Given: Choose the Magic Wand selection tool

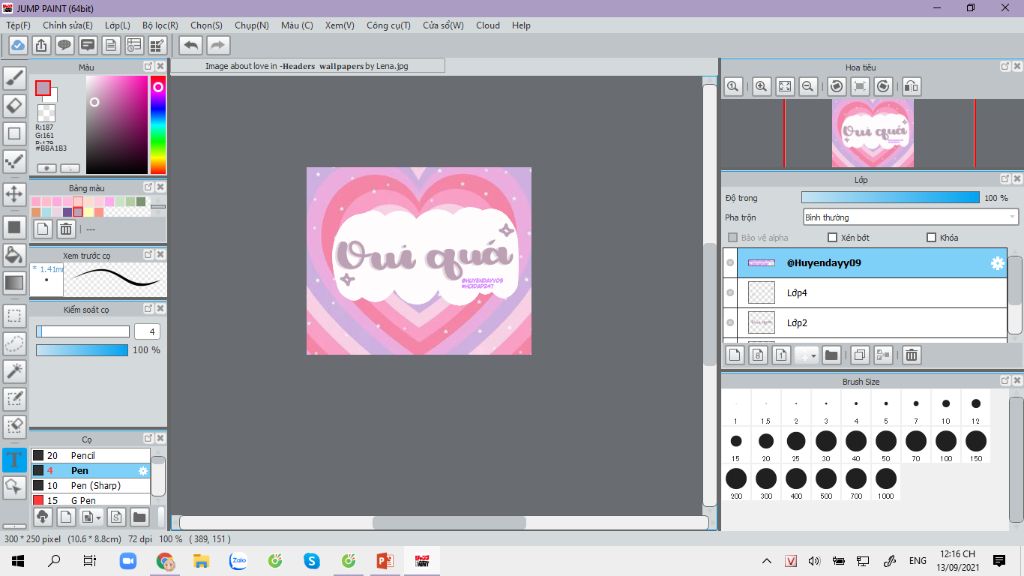Looking at the screenshot, I should tap(14, 371).
